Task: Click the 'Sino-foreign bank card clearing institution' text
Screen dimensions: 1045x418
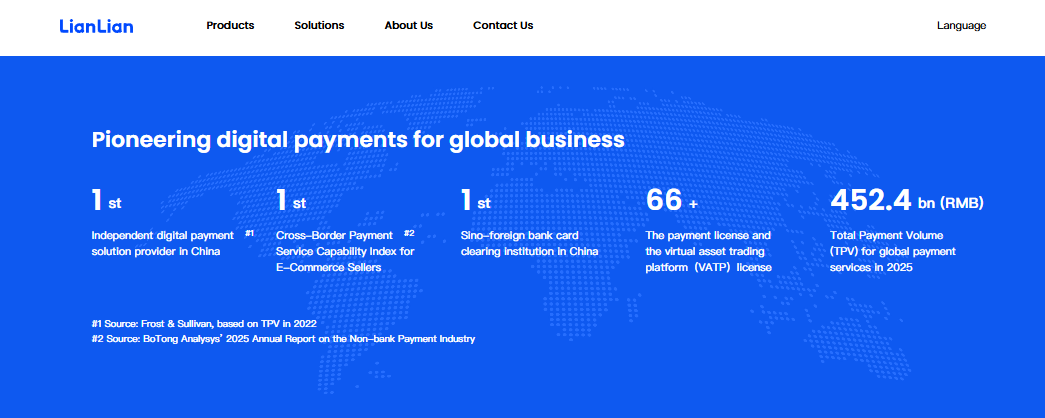Action: [x=529, y=243]
